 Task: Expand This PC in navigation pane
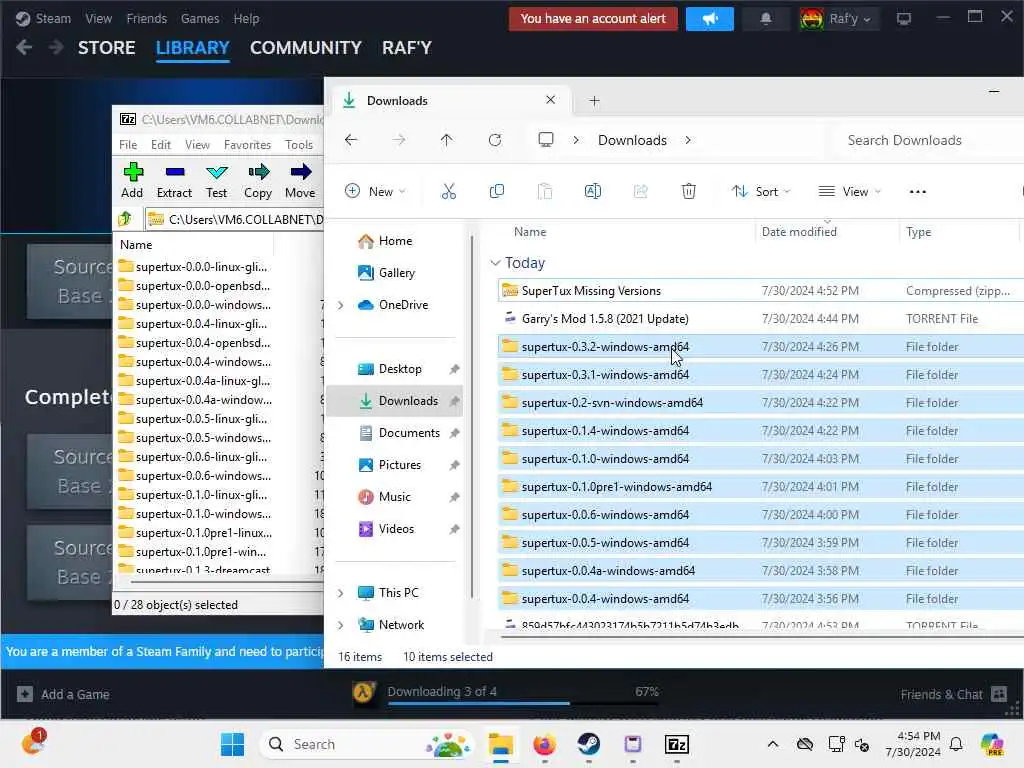click(340, 593)
